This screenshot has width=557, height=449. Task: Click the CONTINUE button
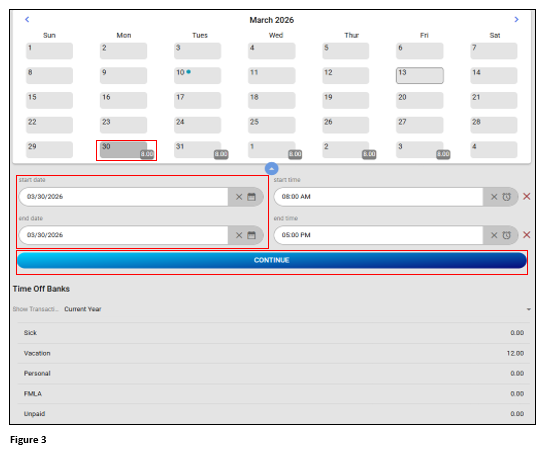272,260
